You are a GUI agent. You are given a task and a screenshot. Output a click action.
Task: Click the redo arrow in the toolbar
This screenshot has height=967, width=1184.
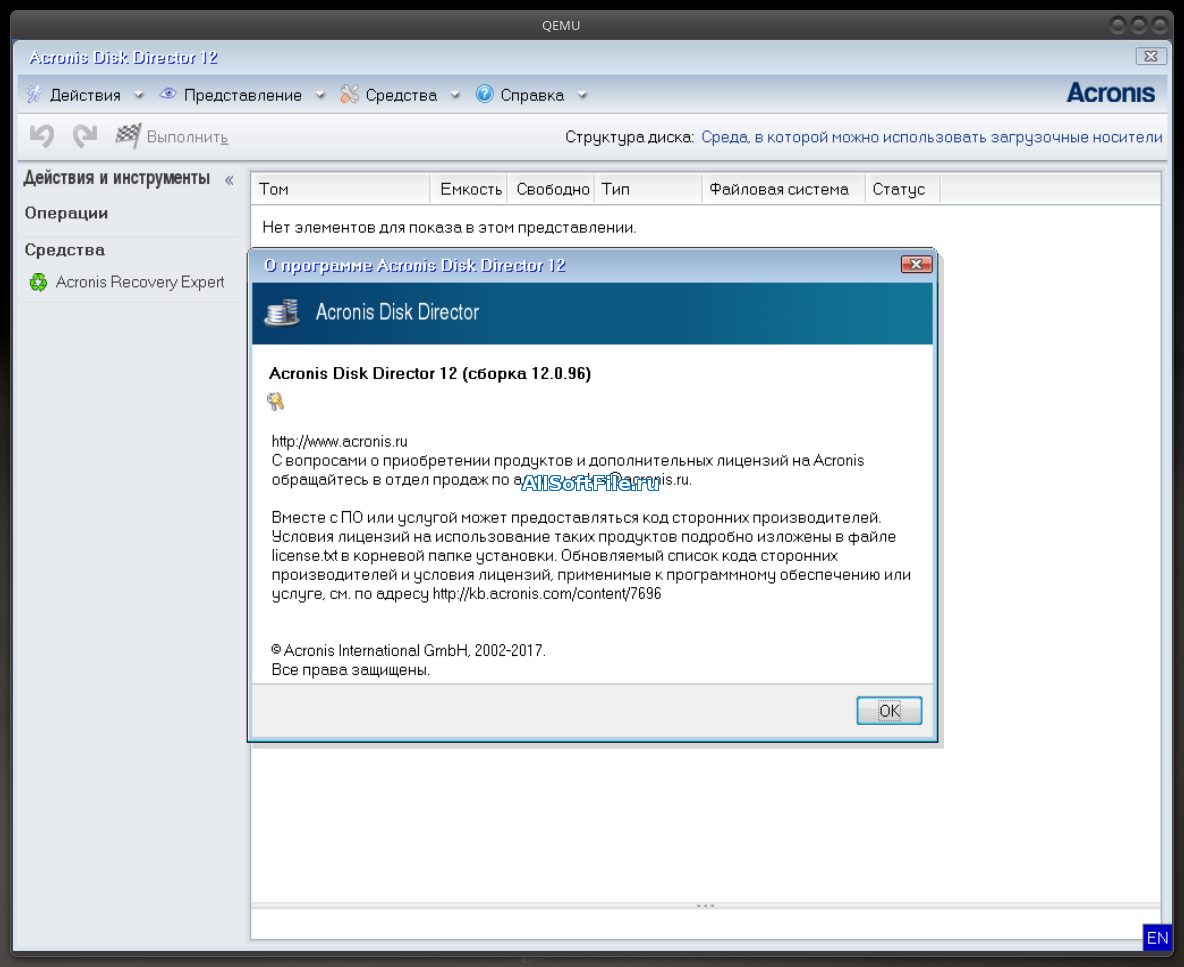[85, 136]
